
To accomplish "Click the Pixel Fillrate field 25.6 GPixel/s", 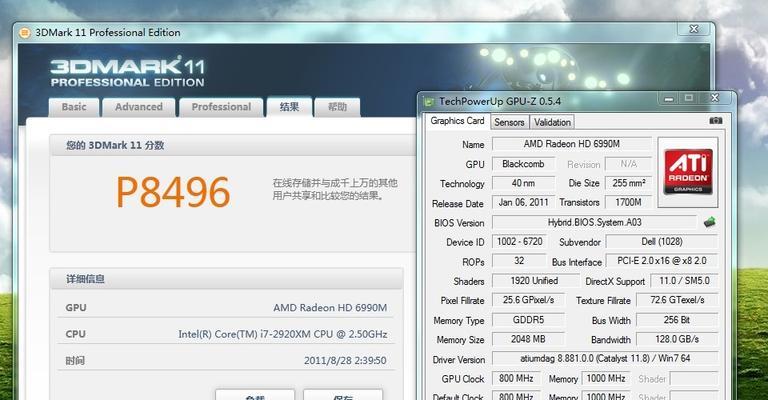I will point(528,300).
